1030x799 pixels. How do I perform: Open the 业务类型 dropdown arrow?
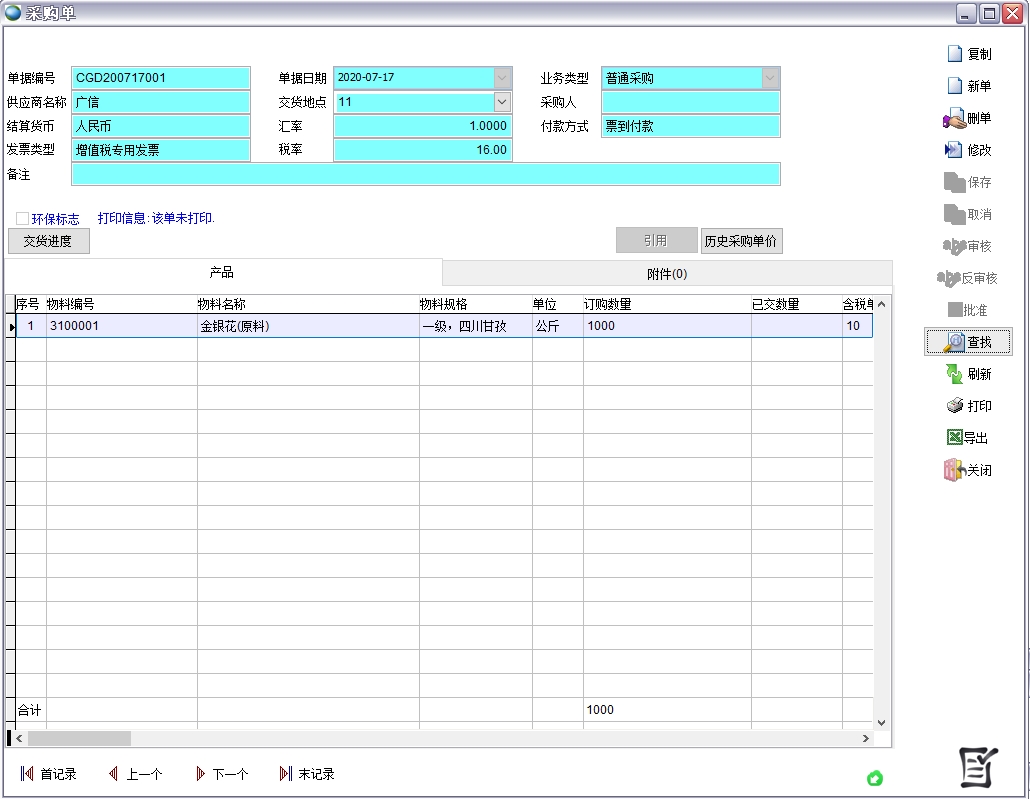pos(770,78)
